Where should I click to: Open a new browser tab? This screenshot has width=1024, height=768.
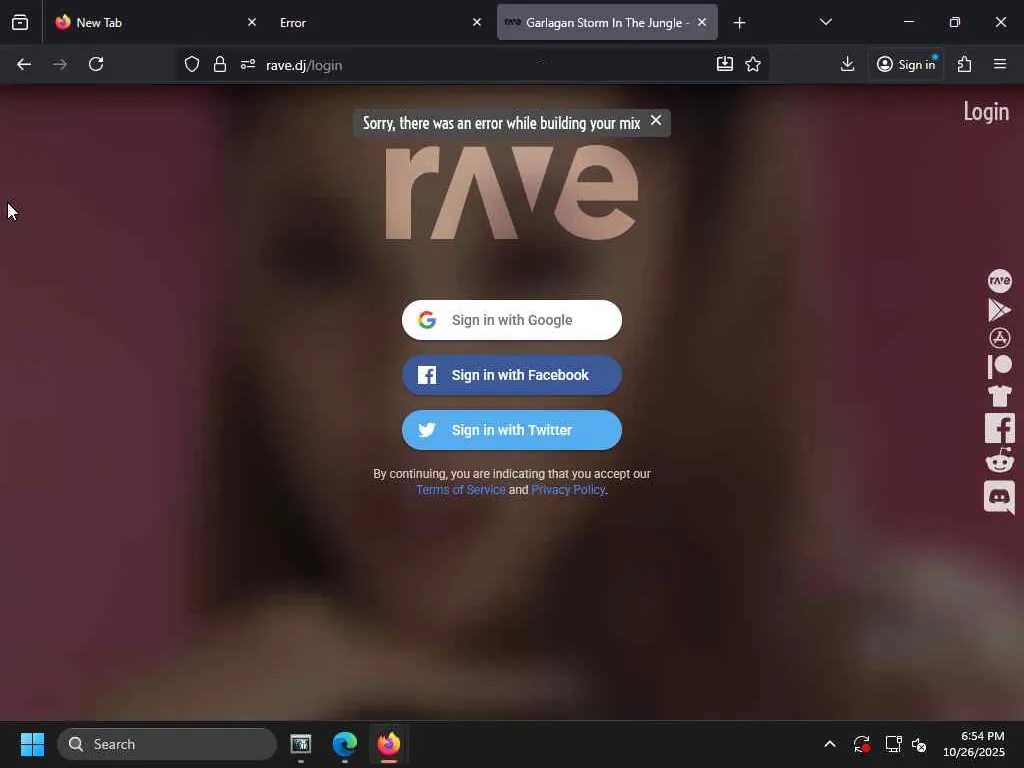pyautogui.click(x=739, y=23)
